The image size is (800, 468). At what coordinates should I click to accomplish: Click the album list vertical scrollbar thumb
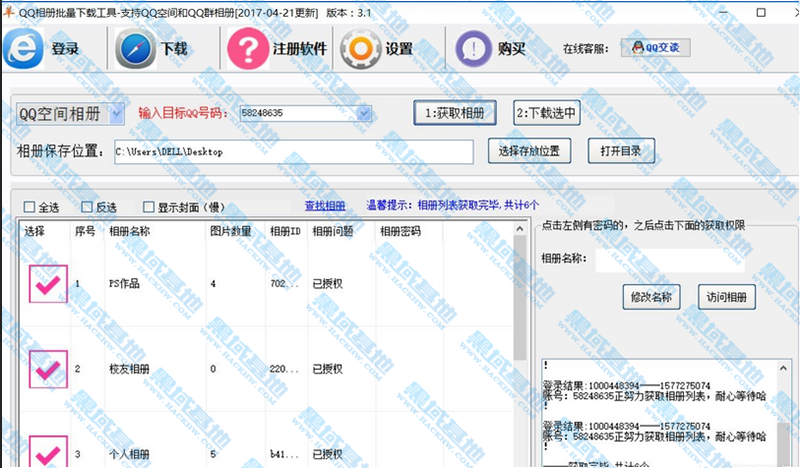pyautogui.click(x=519, y=298)
